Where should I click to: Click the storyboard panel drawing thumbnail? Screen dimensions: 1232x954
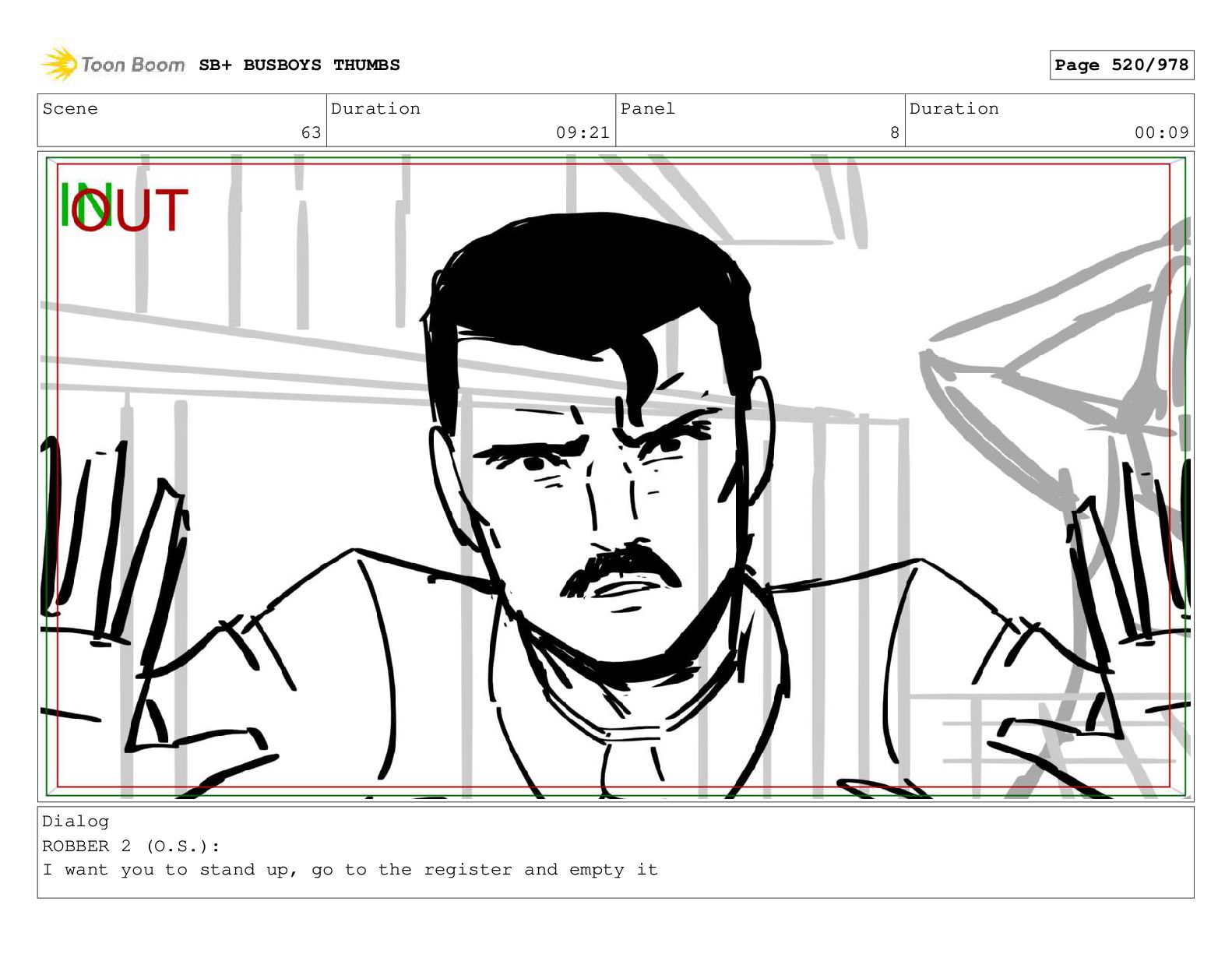pyautogui.click(x=615, y=476)
